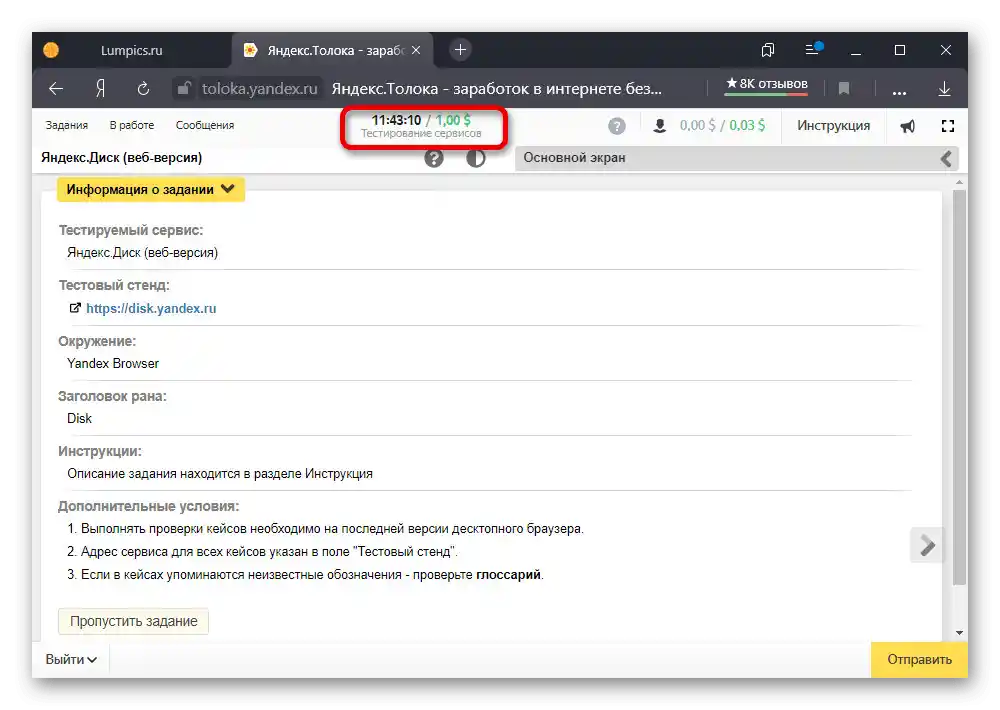
Task: Click the 11:43:10 task timer
Action: tap(396, 120)
